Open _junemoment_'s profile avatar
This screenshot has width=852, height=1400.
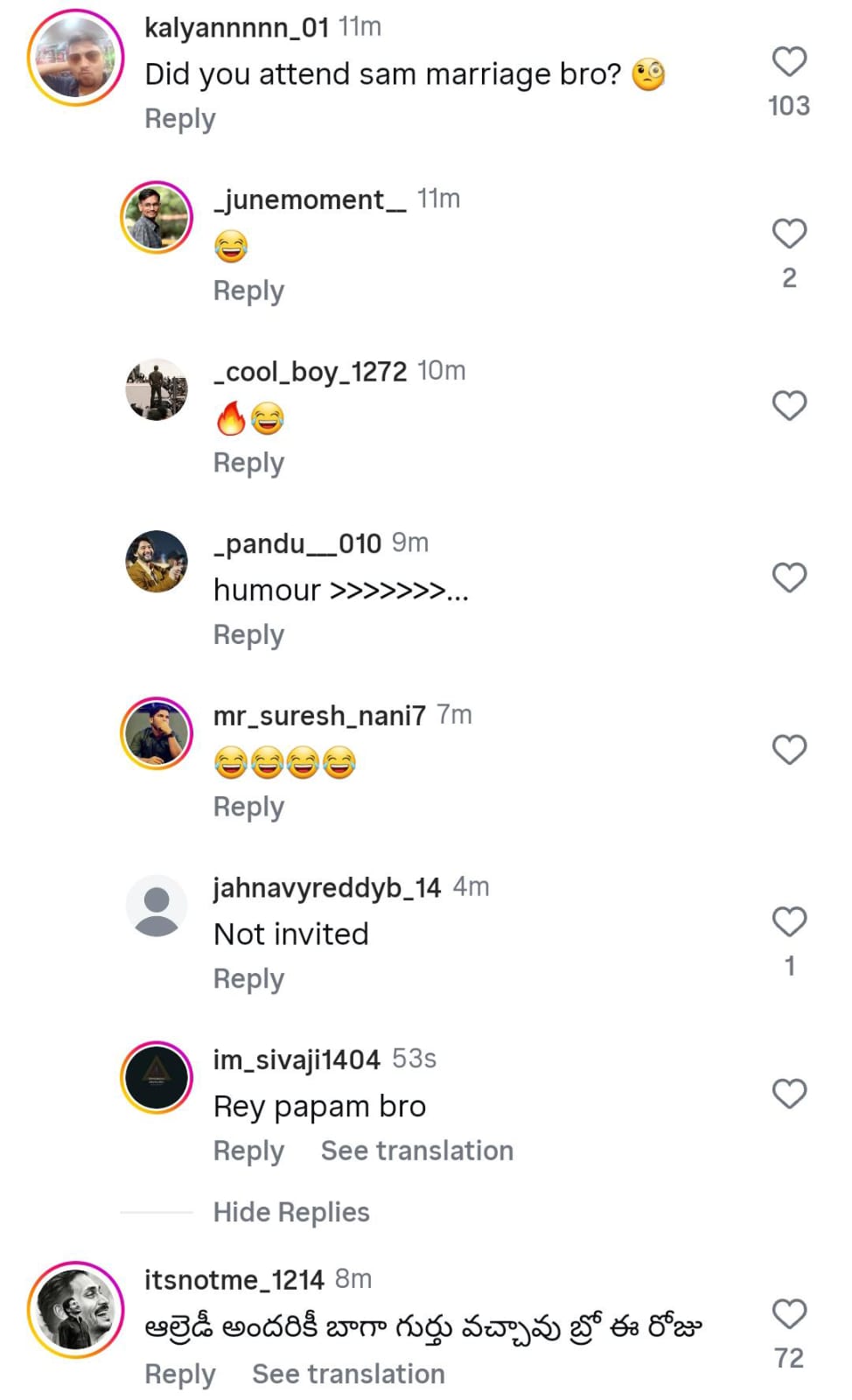157,217
